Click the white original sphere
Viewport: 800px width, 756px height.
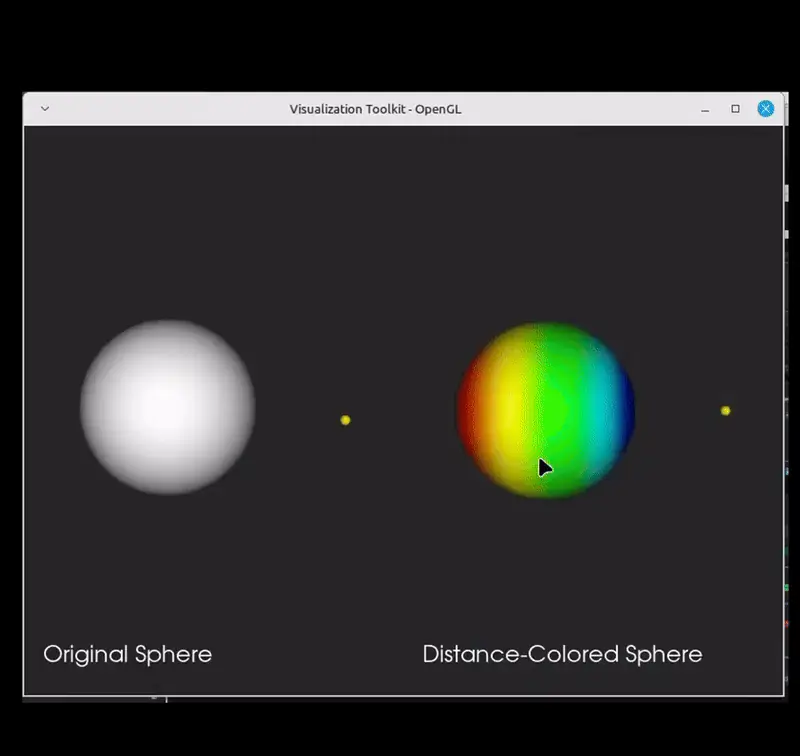[x=168, y=407]
